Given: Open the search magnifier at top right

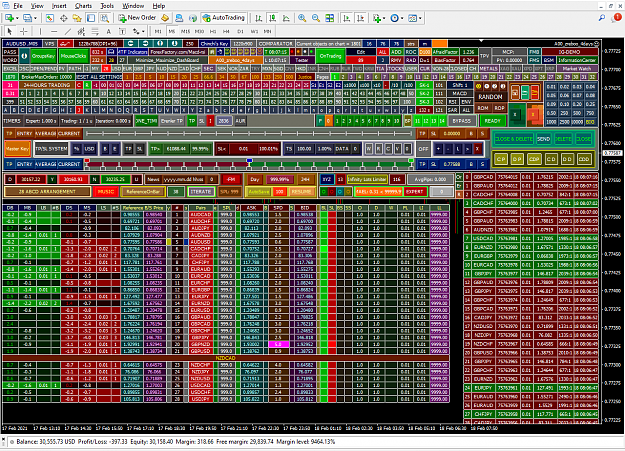Looking at the screenshot, I should [602, 18].
